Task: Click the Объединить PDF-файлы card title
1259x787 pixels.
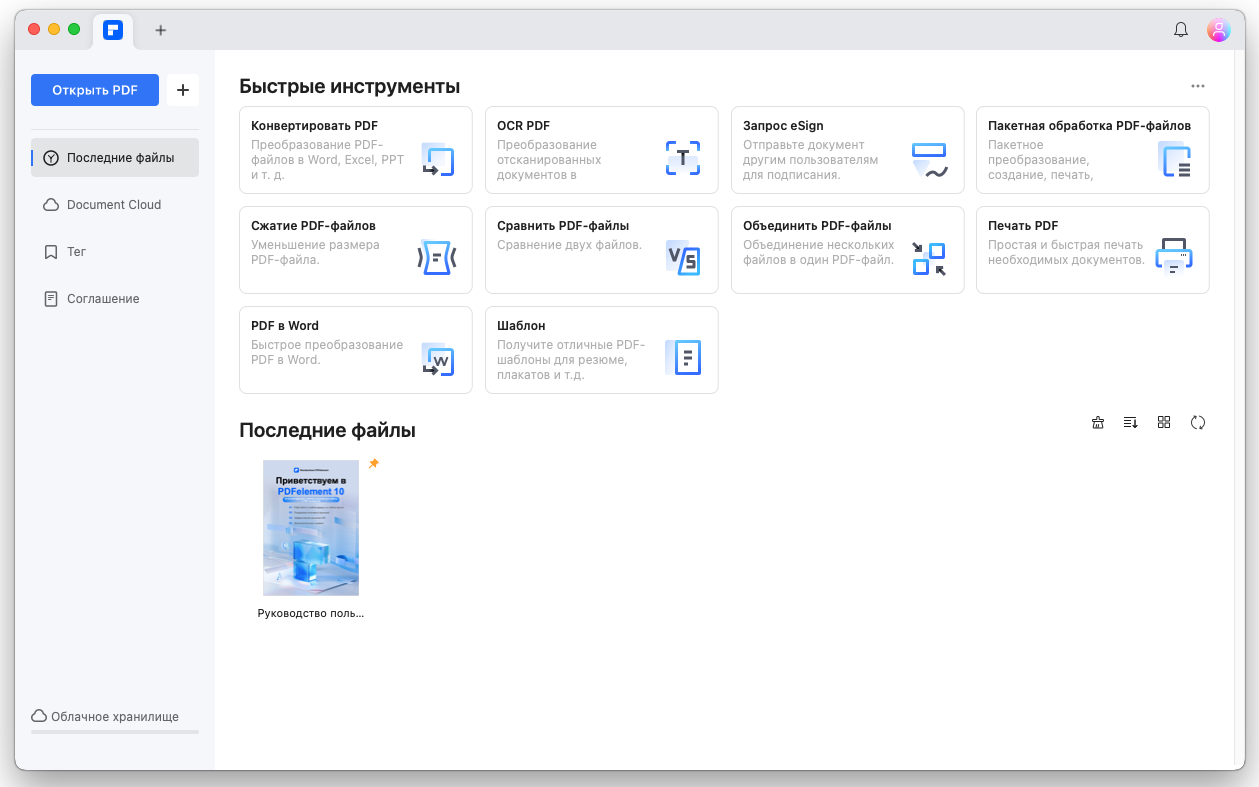Action: pos(817,226)
